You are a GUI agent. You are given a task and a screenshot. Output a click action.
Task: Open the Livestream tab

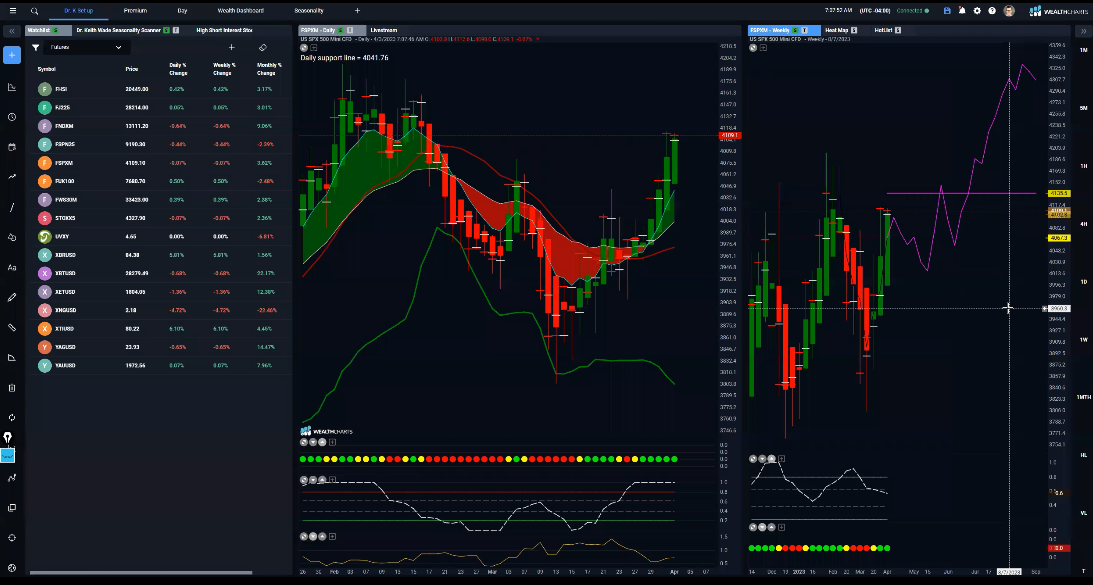click(x=383, y=31)
